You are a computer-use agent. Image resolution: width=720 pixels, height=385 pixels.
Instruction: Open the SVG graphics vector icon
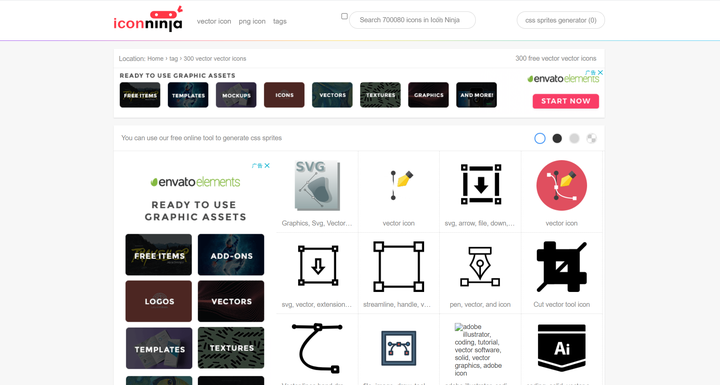317,186
